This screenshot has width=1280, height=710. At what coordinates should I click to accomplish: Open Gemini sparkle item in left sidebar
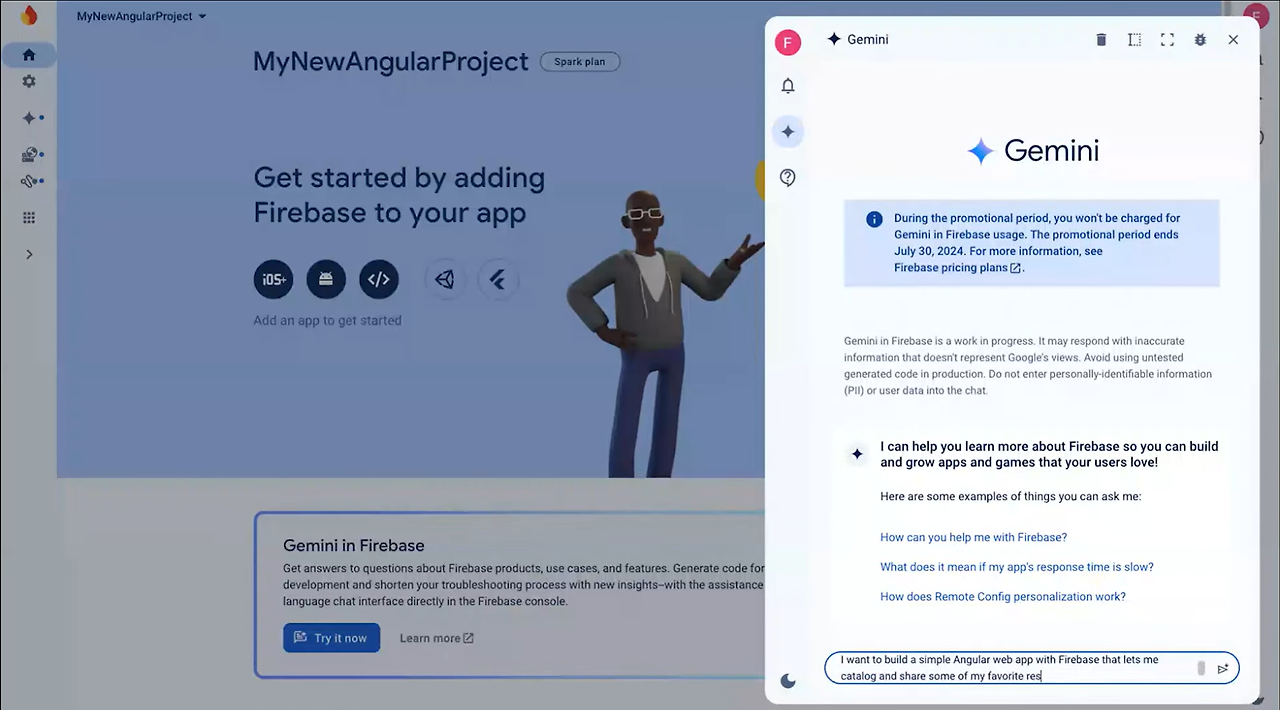click(30, 118)
